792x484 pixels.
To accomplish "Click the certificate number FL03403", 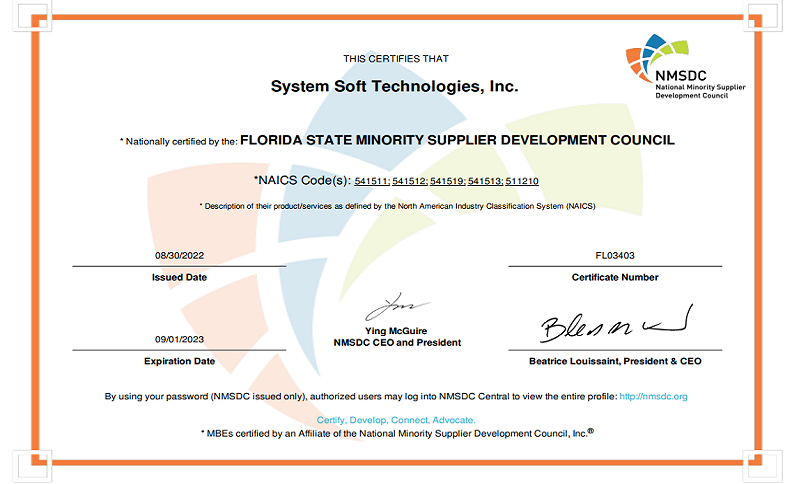I will (615, 256).
